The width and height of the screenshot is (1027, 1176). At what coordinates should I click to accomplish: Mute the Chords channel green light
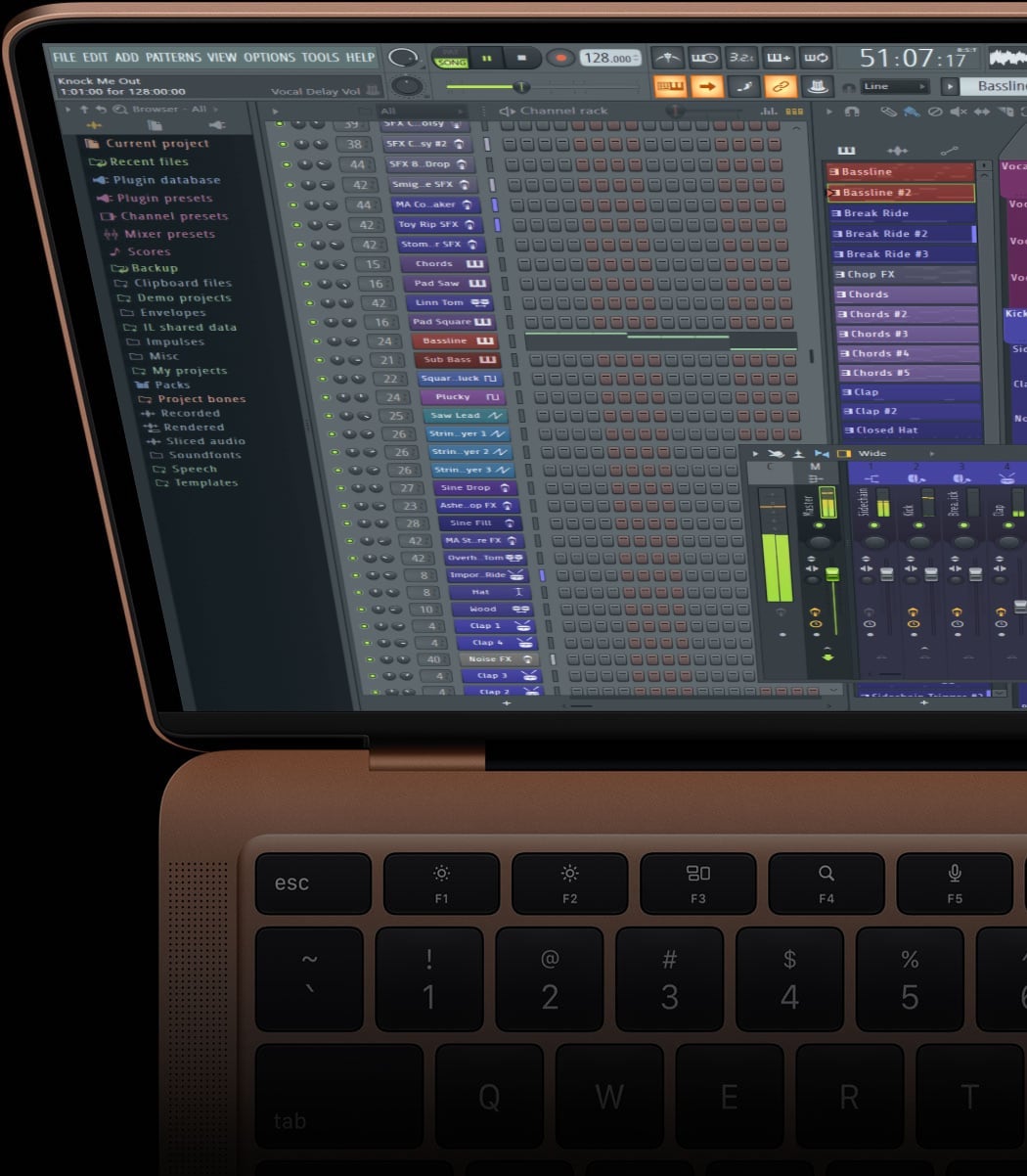(302, 264)
